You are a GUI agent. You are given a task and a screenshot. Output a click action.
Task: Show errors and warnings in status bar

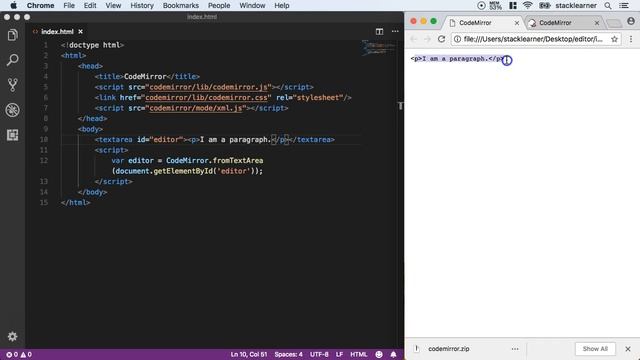pos(19,355)
